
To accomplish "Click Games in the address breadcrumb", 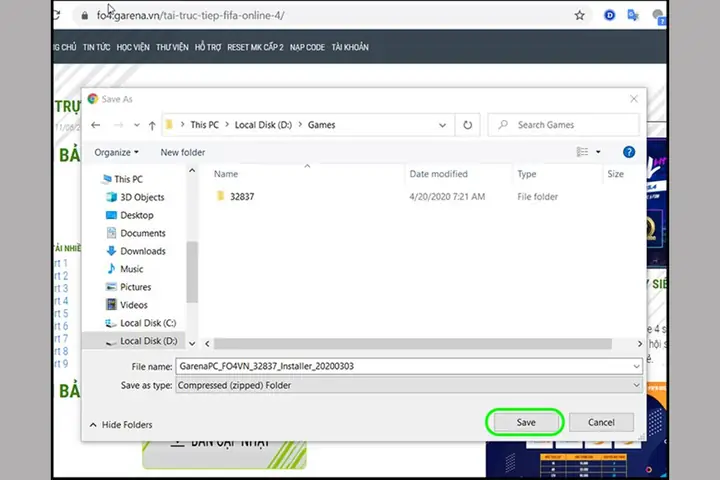I will (x=321, y=125).
